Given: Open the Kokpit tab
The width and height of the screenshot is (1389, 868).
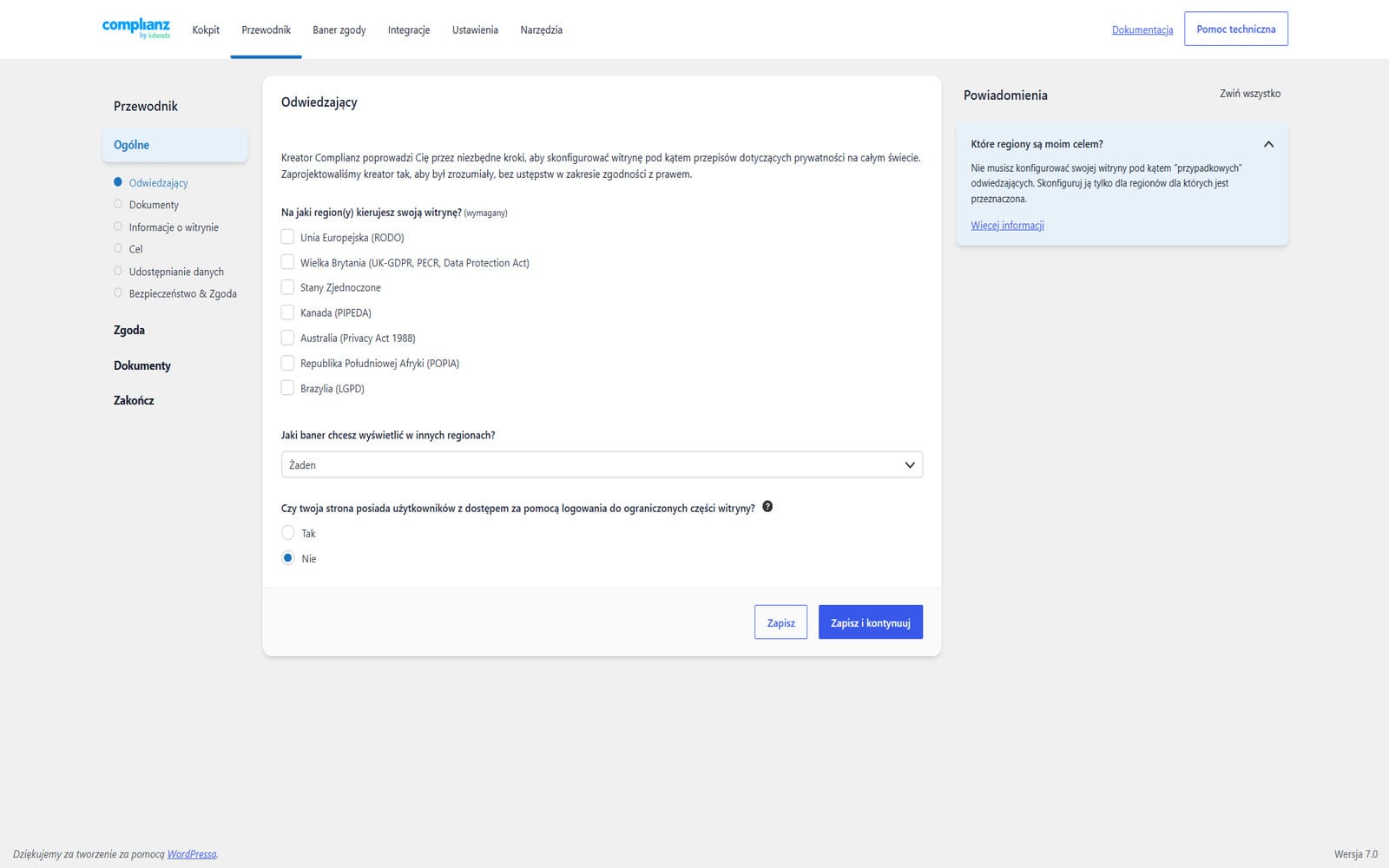Looking at the screenshot, I should coord(206,30).
